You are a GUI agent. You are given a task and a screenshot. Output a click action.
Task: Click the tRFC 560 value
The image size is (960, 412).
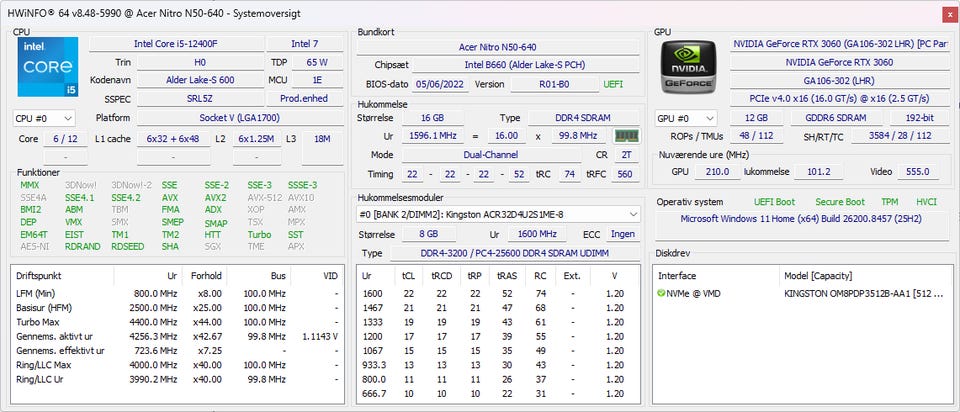pos(624,174)
